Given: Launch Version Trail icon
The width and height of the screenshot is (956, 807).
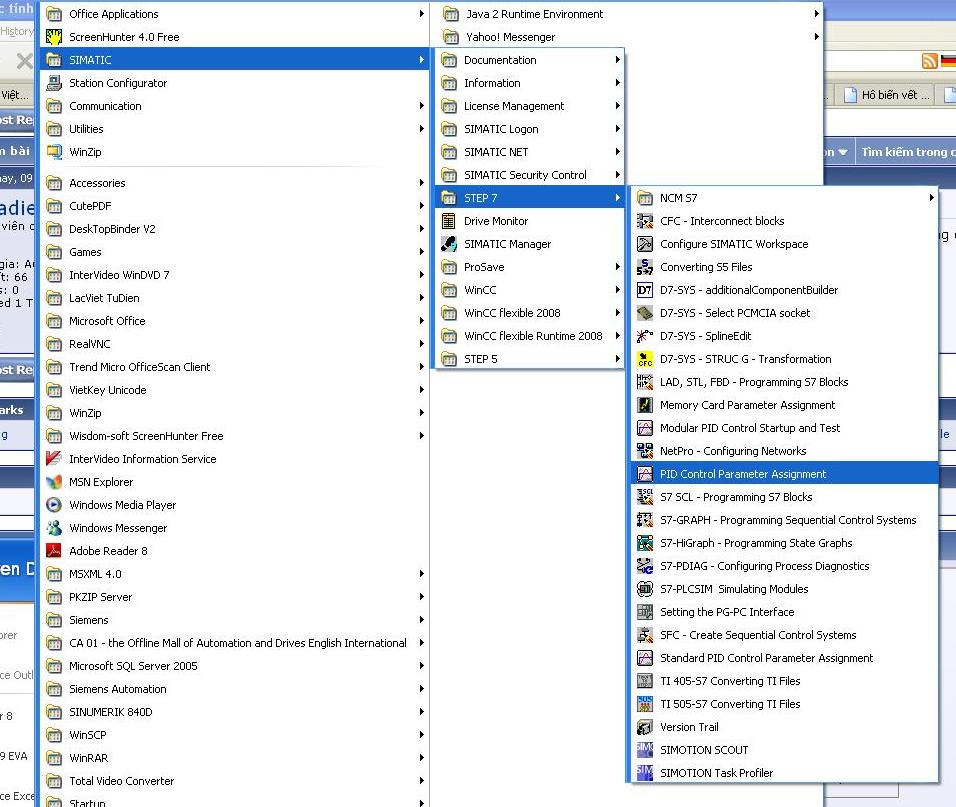Looking at the screenshot, I should [644, 727].
